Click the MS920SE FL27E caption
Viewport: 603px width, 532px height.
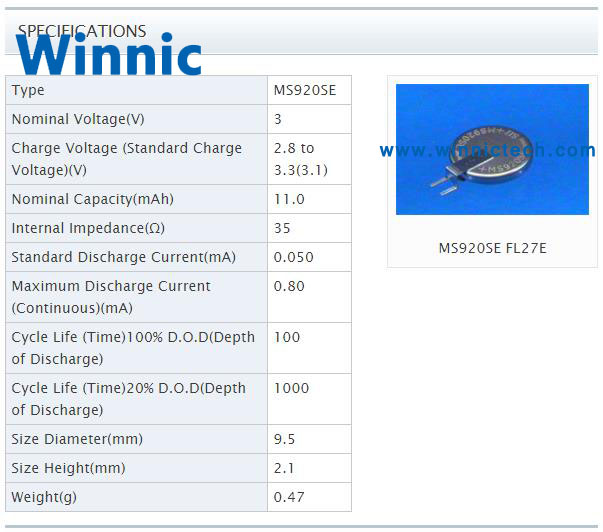click(492, 248)
